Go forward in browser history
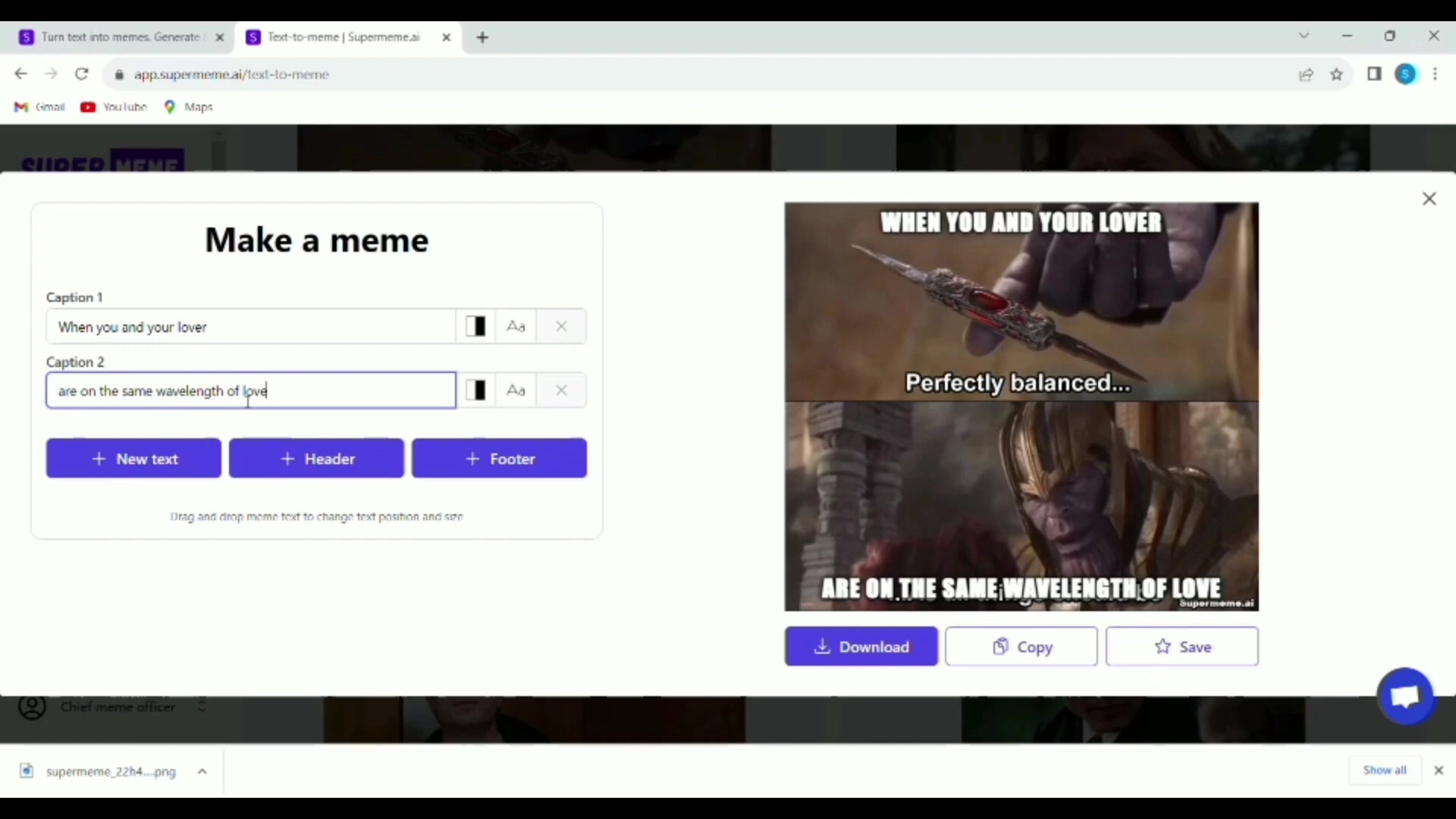The height and width of the screenshot is (819, 1456). coord(51,74)
